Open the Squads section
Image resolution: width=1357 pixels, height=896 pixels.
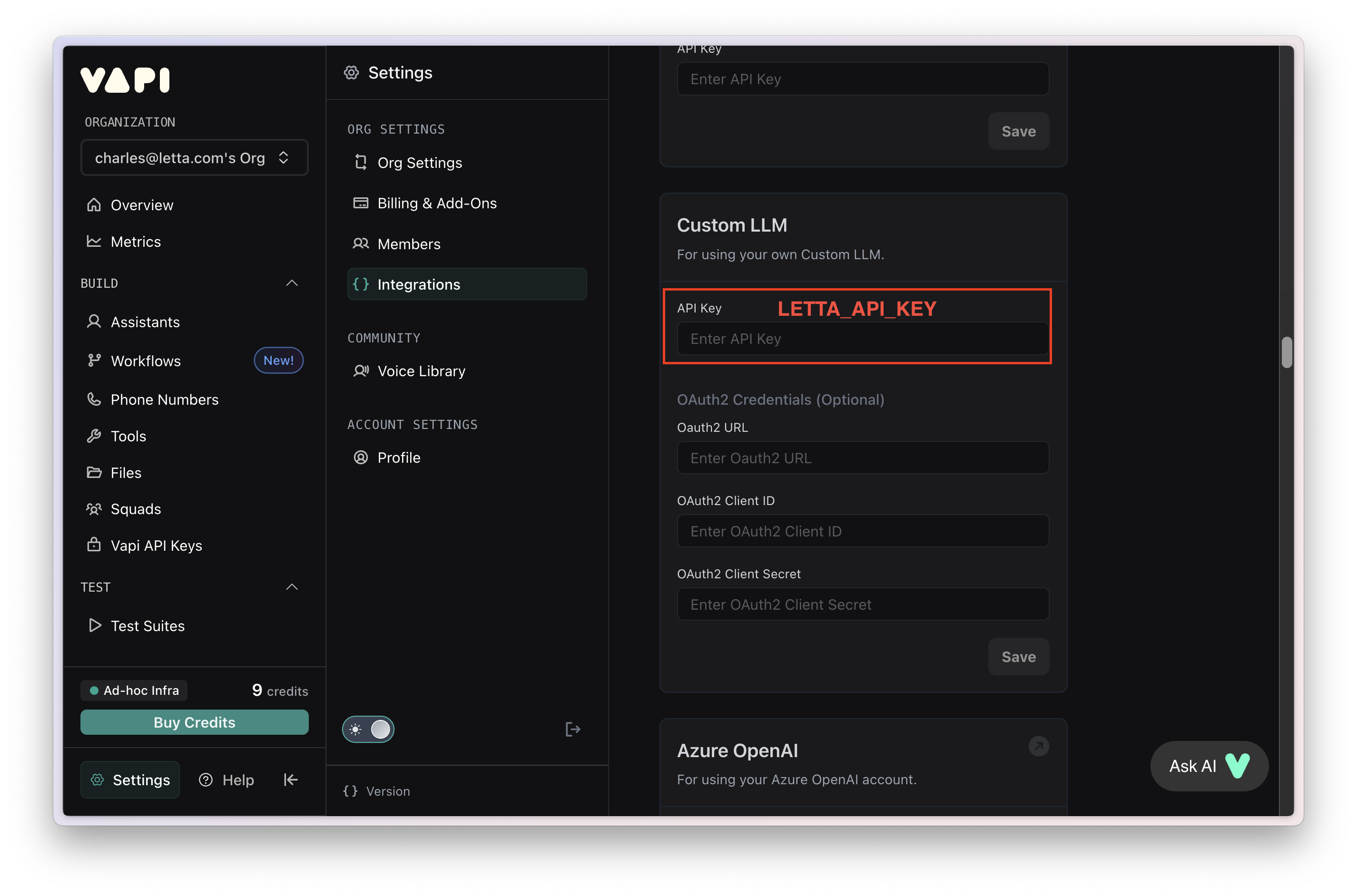136,508
